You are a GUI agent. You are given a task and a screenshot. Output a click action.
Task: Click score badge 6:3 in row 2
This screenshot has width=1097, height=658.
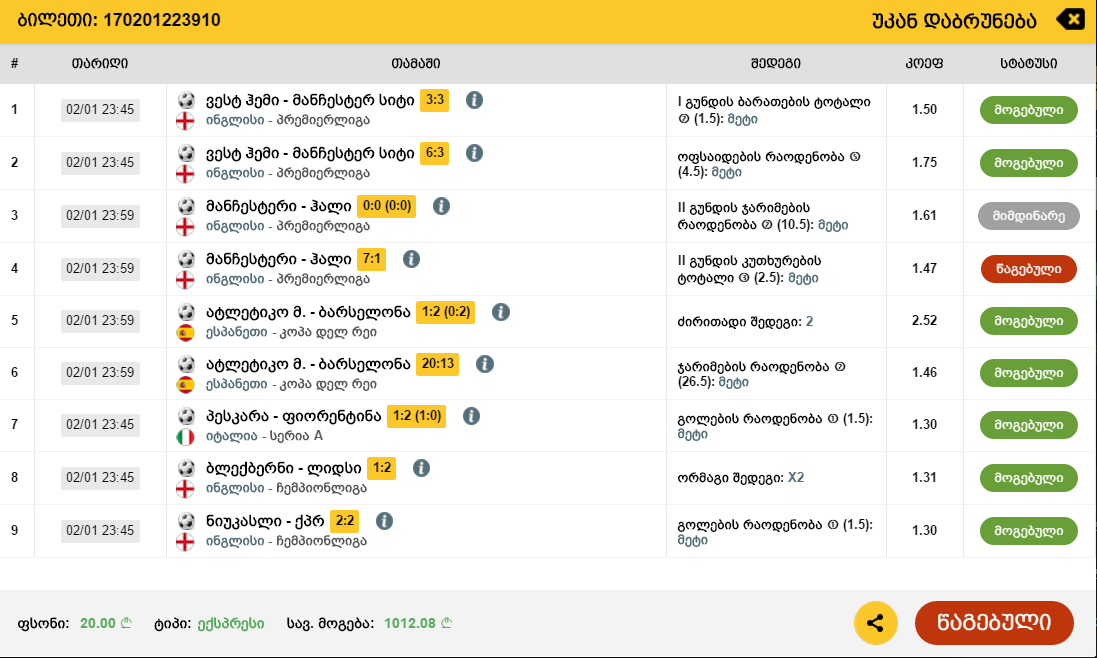tap(434, 153)
